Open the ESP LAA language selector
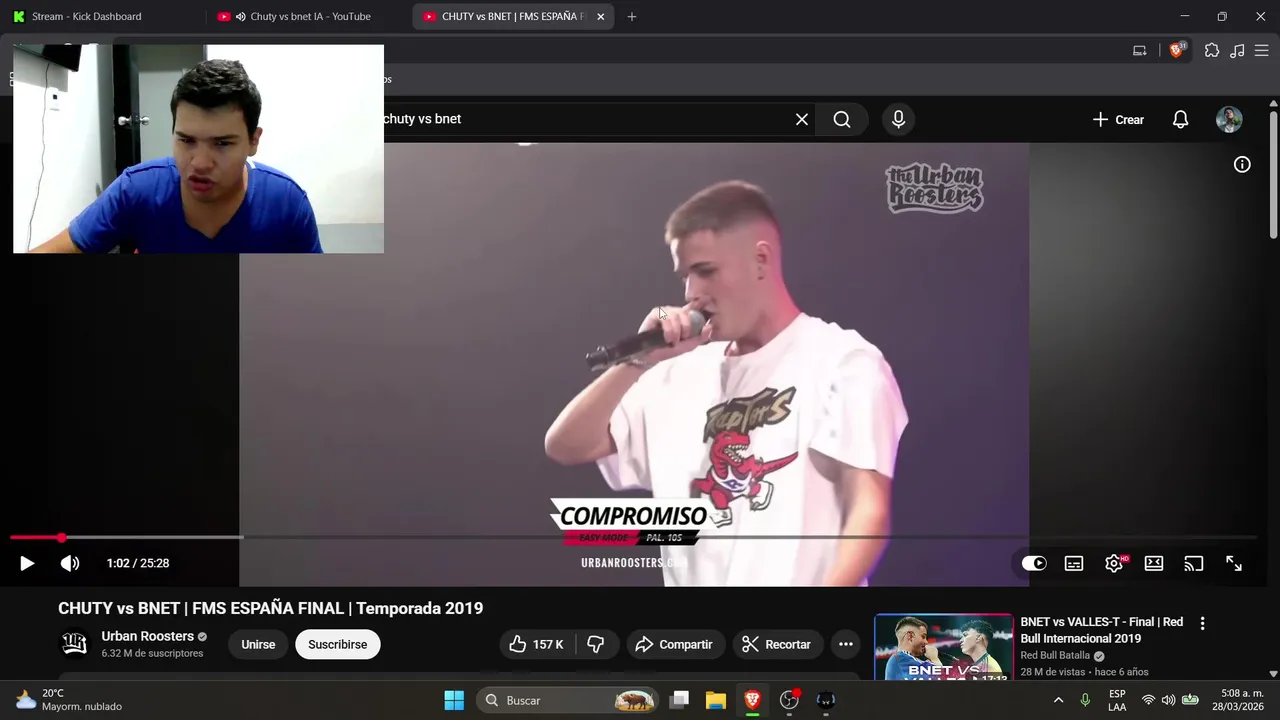The height and width of the screenshot is (720, 1280). pos(1117,700)
